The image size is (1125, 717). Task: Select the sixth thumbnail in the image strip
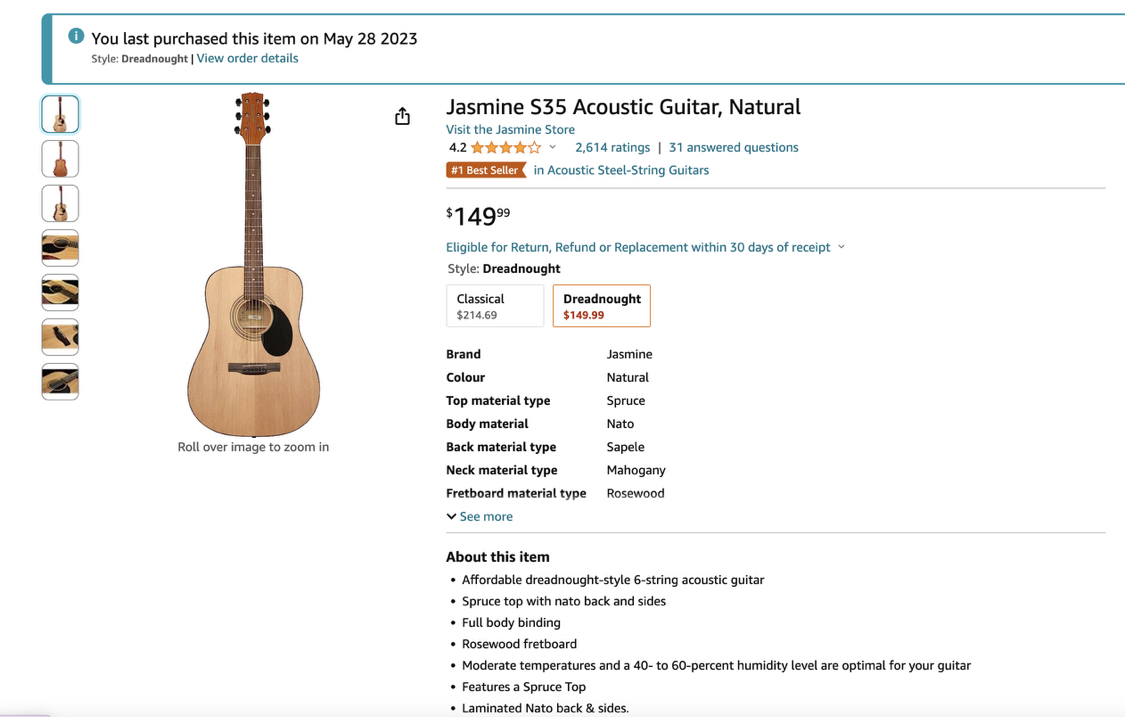[60, 337]
